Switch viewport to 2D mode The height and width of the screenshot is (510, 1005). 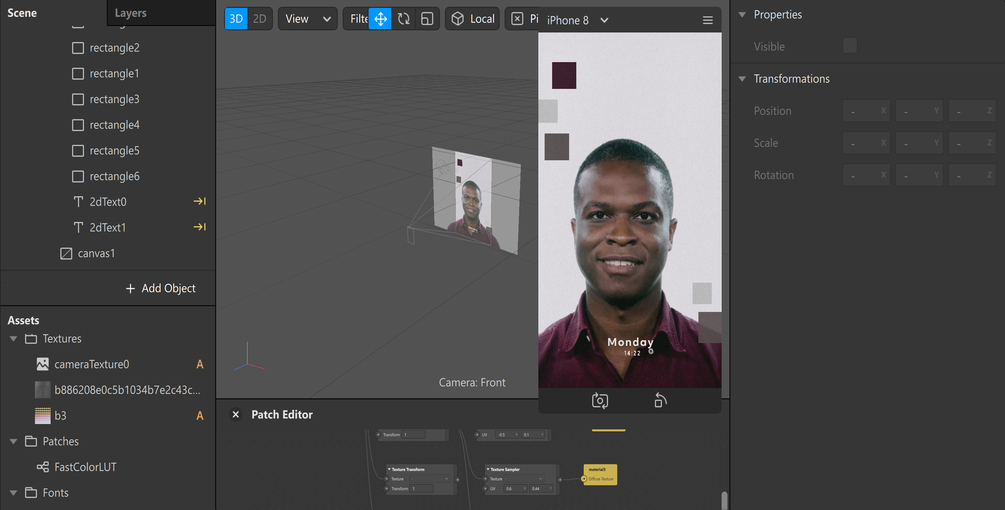(x=260, y=19)
